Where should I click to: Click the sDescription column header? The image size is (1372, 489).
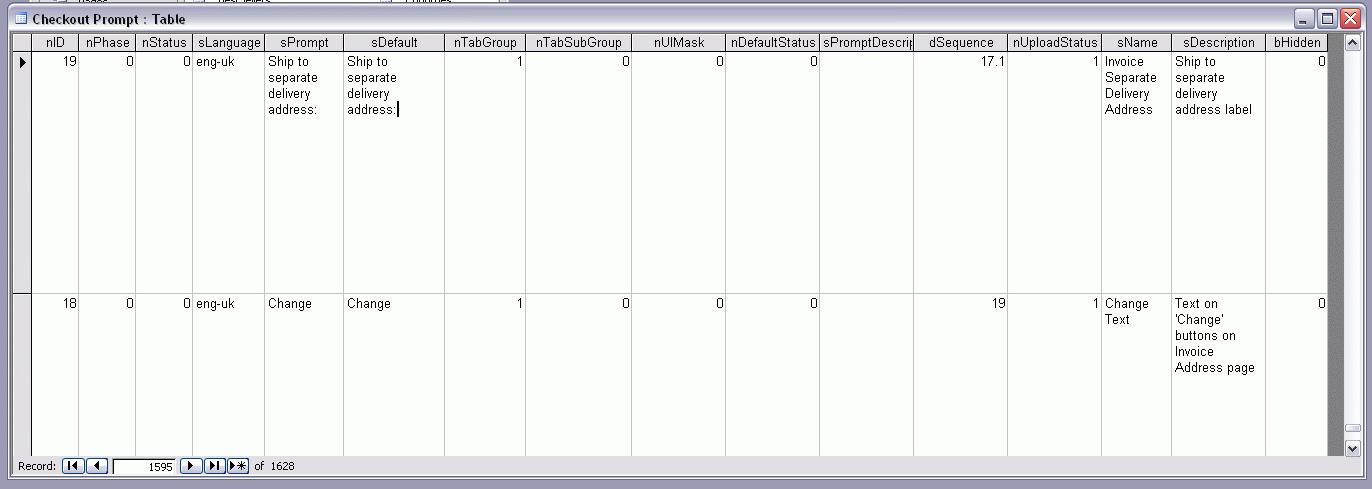click(x=1218, y=43)
